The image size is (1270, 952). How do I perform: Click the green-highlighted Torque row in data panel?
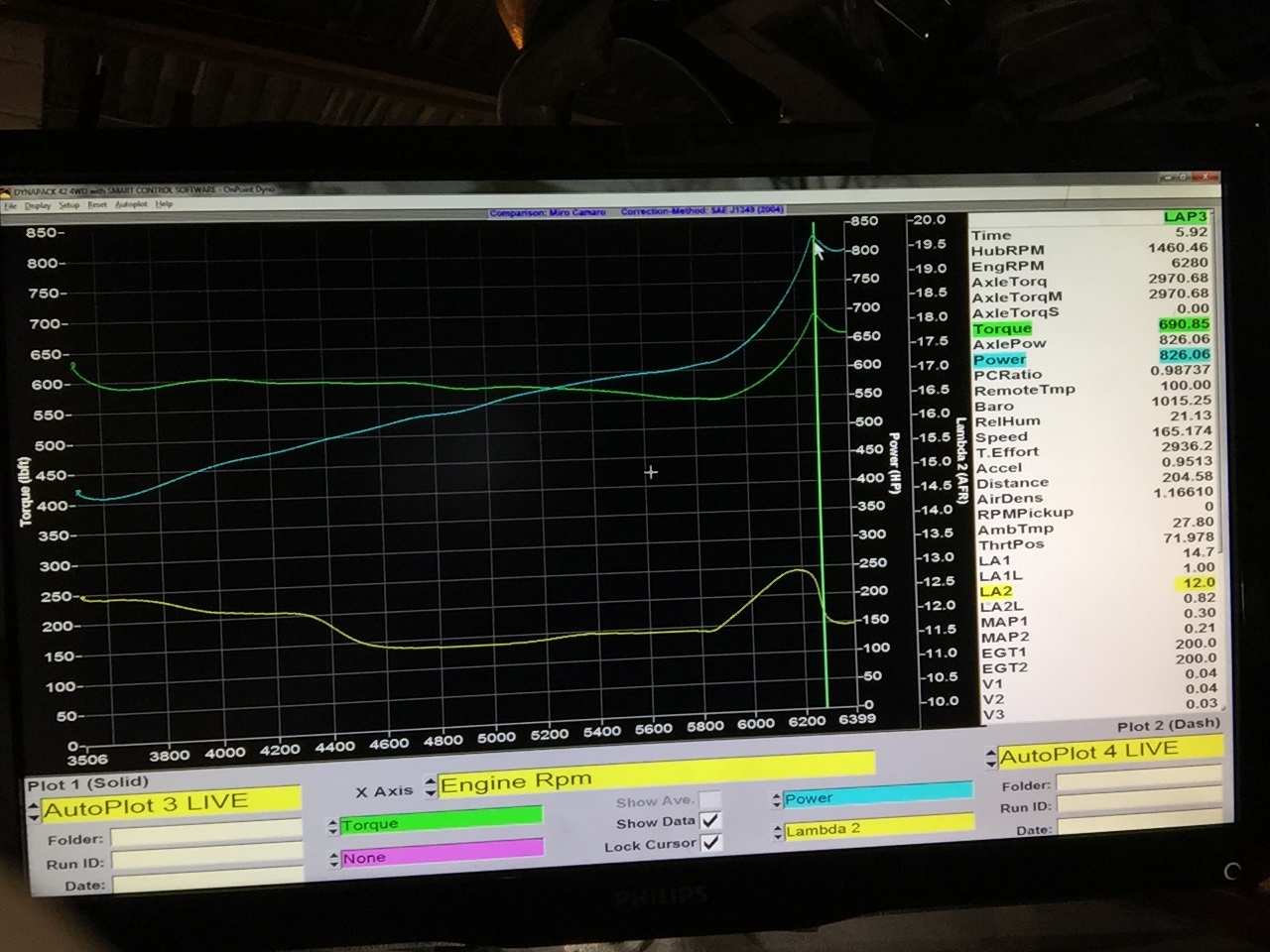click(1002, 328)
